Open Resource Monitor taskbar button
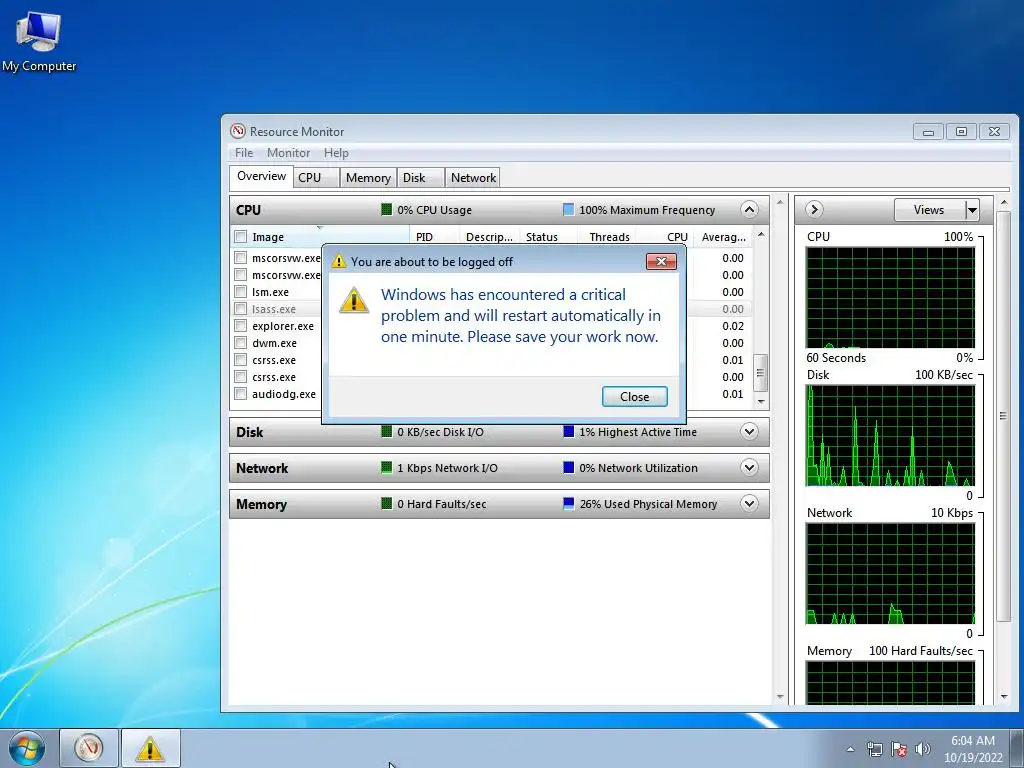This screenshot has height=768, width=1024. click(x=89, y=748)
